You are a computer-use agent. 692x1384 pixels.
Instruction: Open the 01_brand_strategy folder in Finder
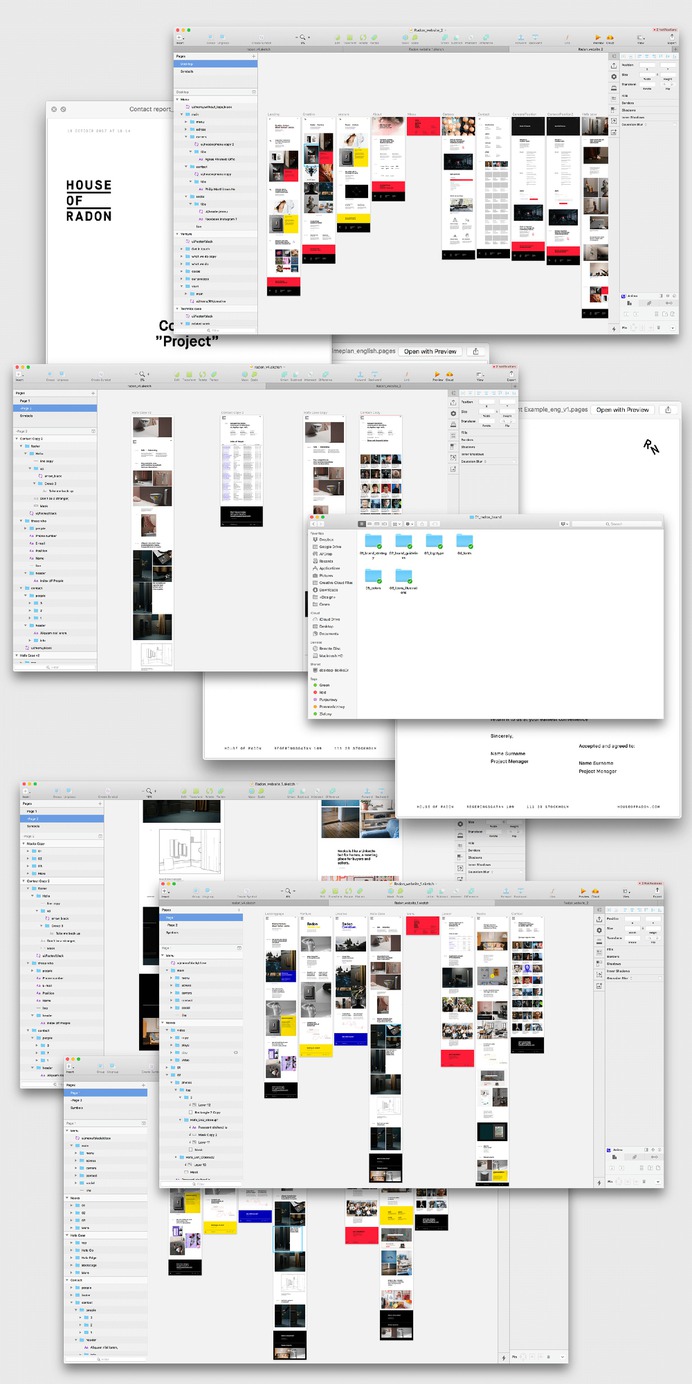click(374, 542)
